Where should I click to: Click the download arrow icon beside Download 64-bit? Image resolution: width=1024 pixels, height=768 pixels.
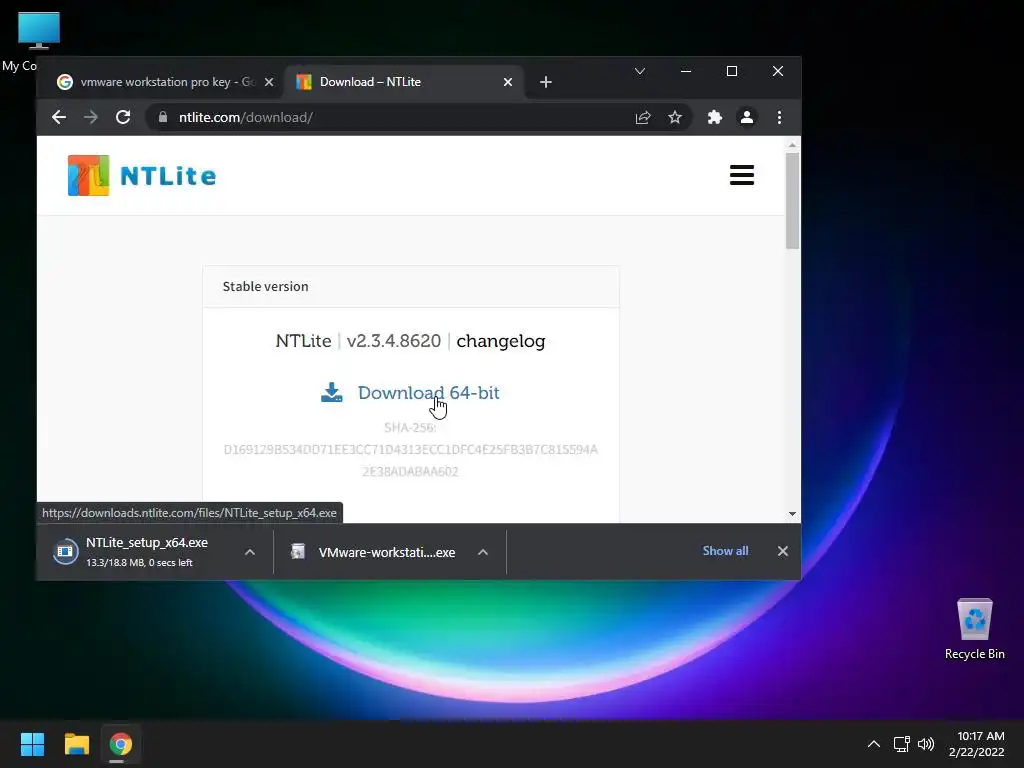click(x=332, y=392)
